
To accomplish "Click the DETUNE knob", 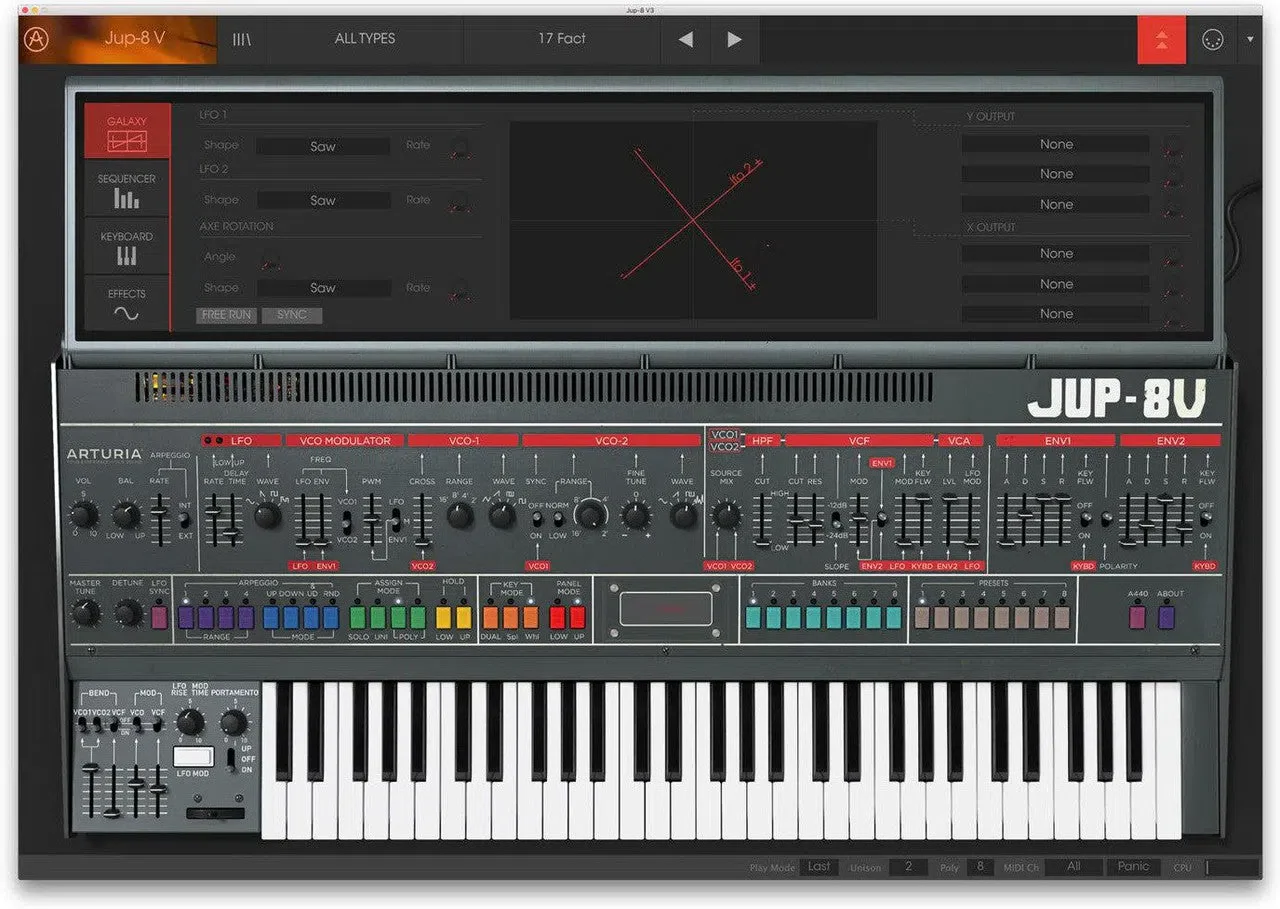I will (x=127, y=612).
